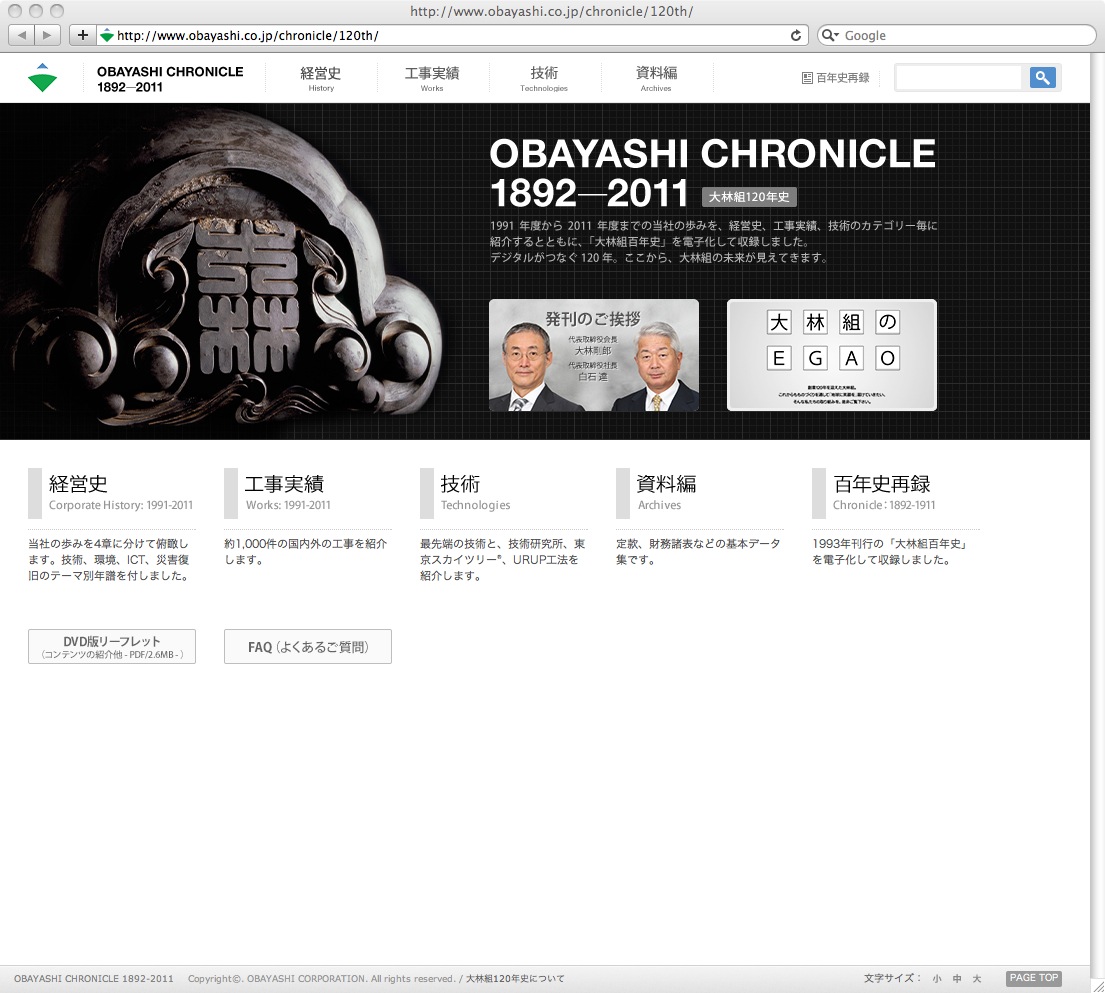This screenshot has width=1105, height=993.
Task: Click the window resize grip corner
Action: point(1097,985)
